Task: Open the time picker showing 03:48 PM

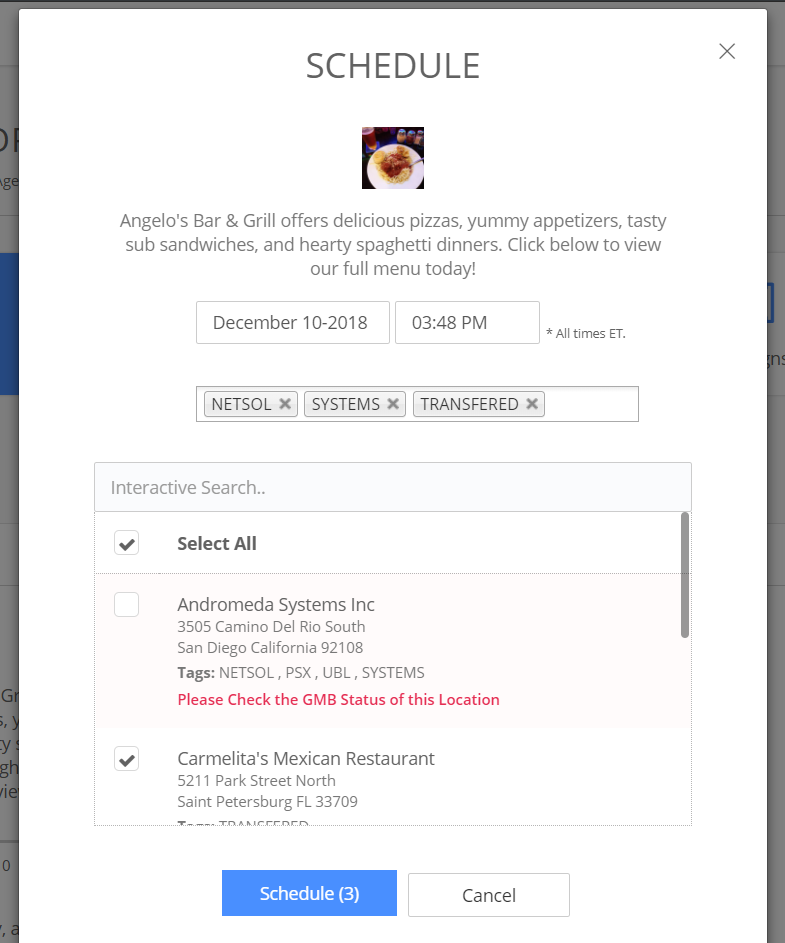Action: [x=467, y=322]
